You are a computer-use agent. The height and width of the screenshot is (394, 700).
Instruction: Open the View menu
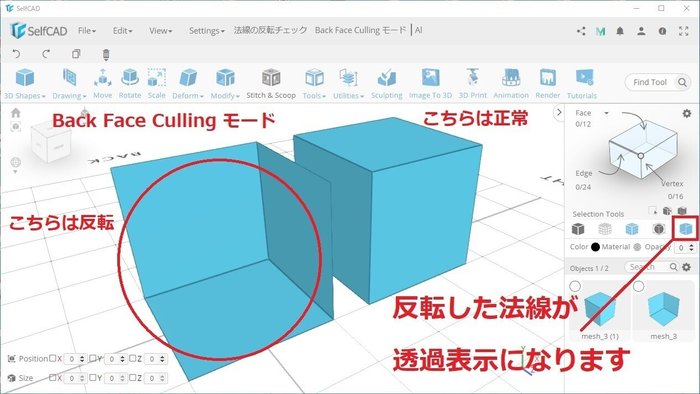(x=160, y=31)
